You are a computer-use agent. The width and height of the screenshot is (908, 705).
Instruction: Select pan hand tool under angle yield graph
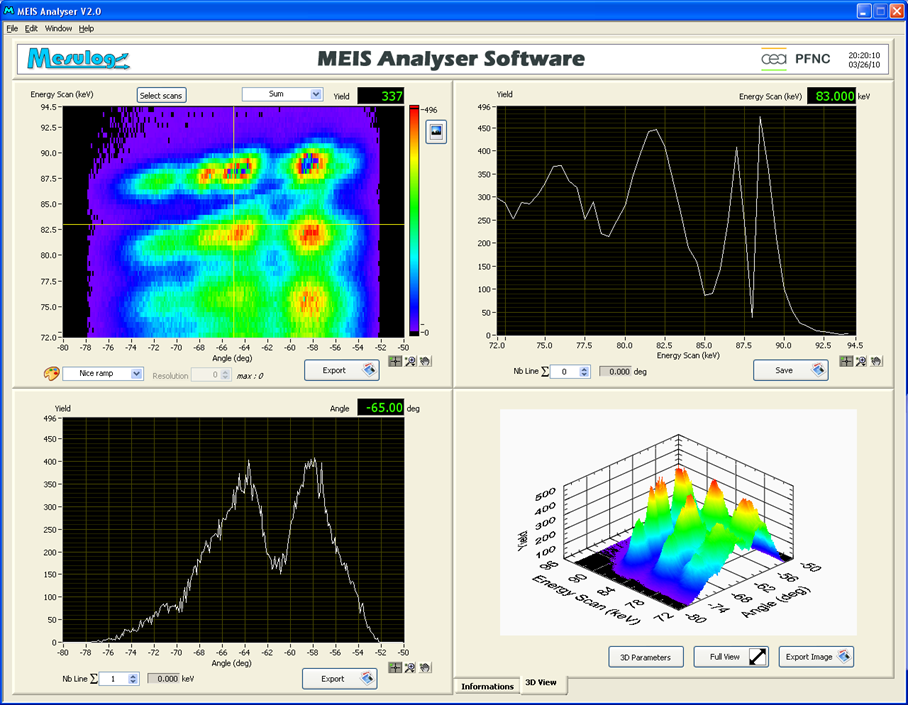pyautogui.click(x=425, y=667)
